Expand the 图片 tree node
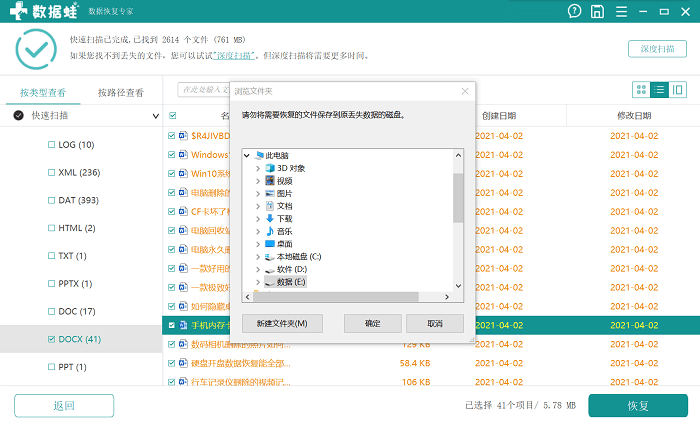 click(258, 194)
